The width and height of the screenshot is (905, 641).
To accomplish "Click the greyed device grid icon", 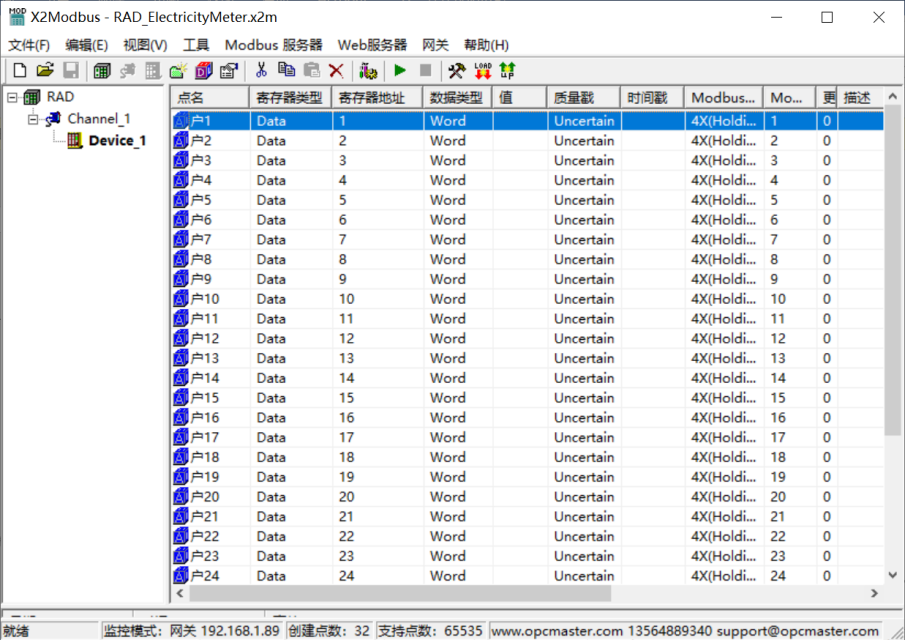I will 153,71.
